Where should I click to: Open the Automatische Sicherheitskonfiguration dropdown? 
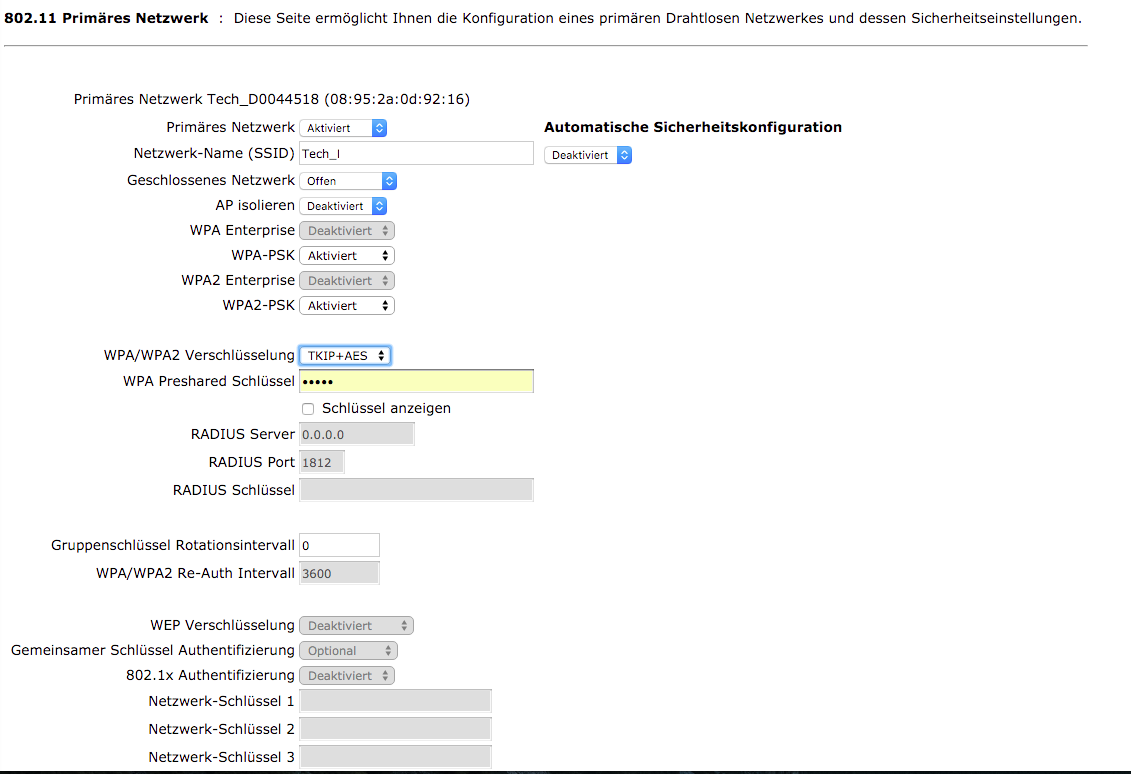pos(588,155)
